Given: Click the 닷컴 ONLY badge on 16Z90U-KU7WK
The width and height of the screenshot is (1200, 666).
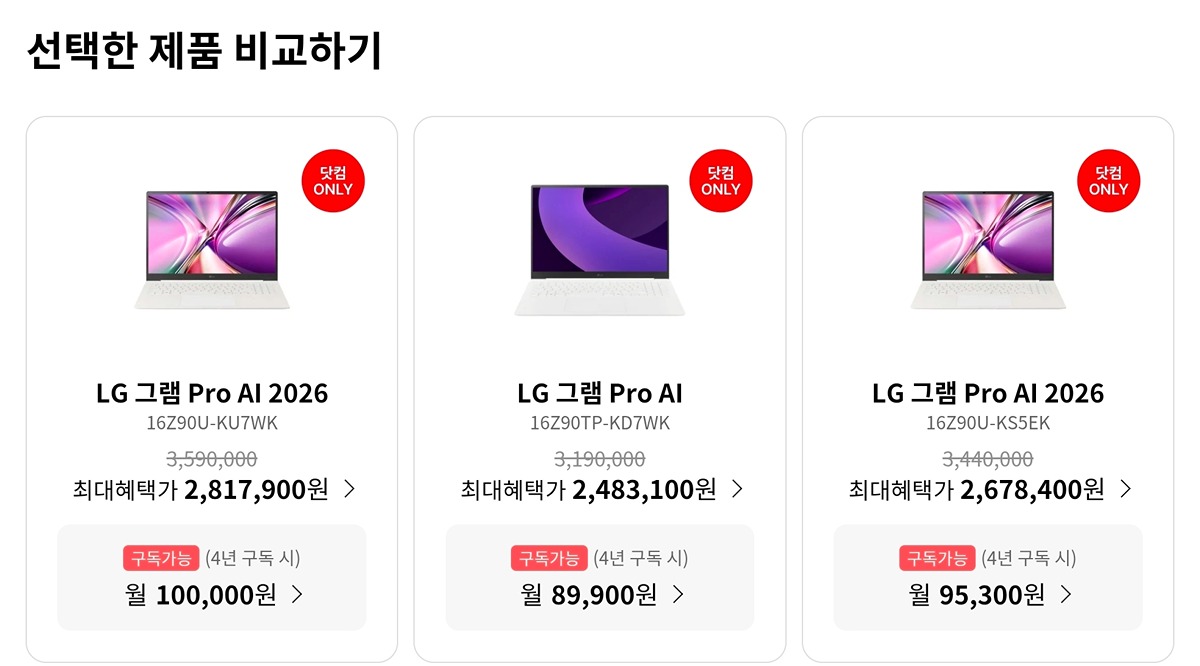Looking at the screenshot, I should 333,181.
